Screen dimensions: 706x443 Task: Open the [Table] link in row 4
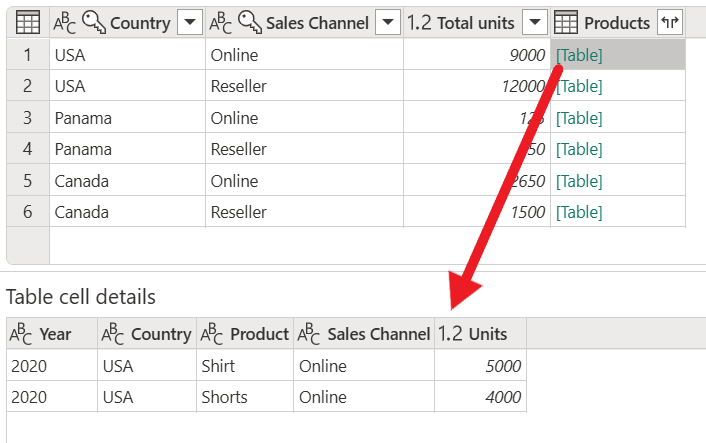tap(579, 149)
